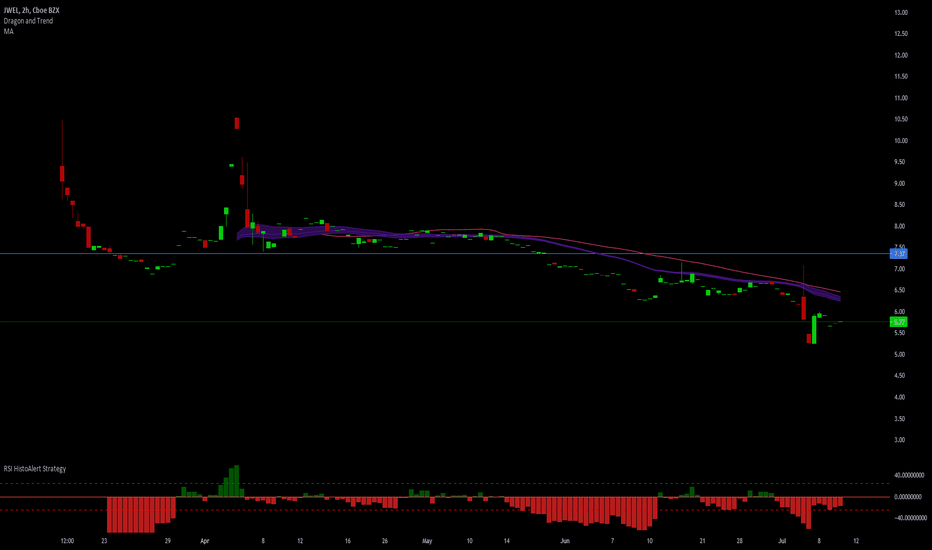Select the red dashed lower RSI threshold line
Screen dimensions: 932x550
tap(445, 510)
